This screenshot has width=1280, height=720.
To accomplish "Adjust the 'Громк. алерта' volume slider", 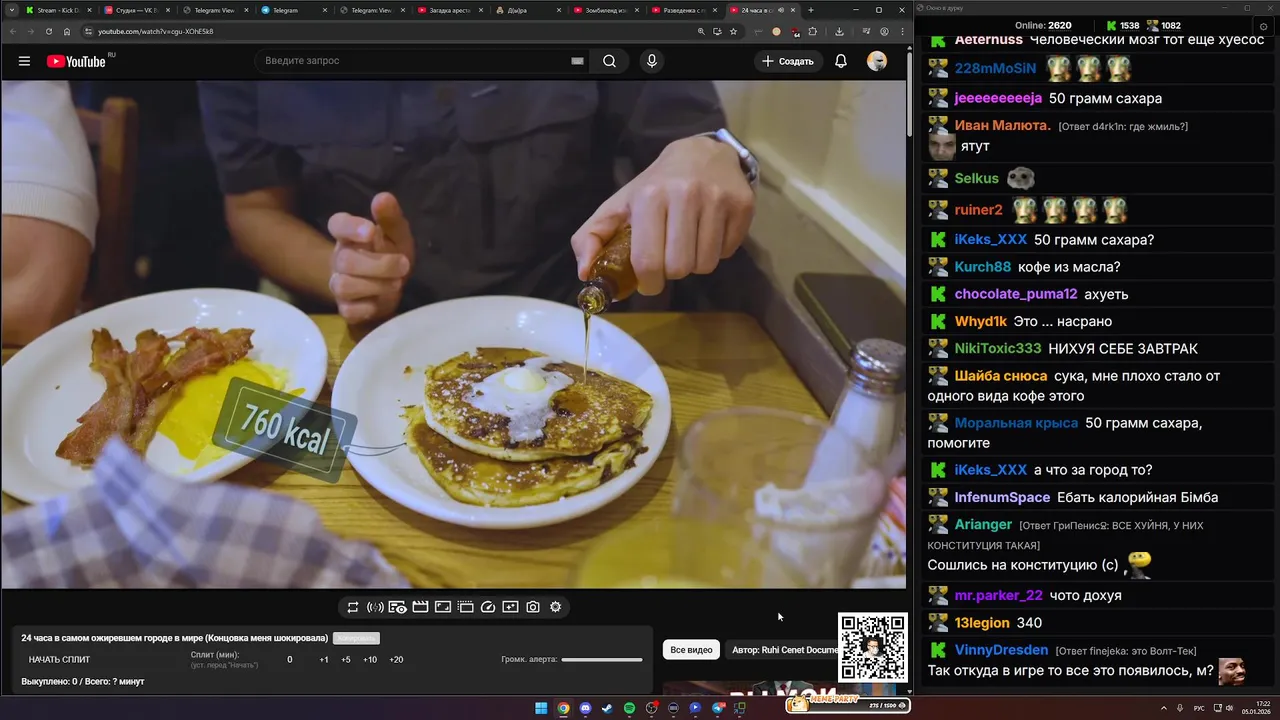I will tap(602, 660).
